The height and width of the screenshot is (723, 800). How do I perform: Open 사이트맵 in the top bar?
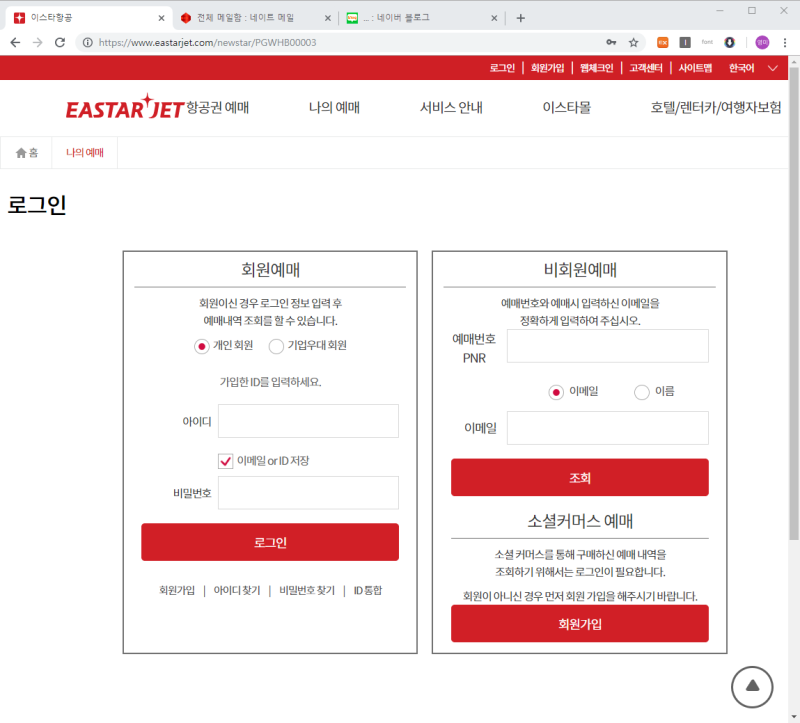point(695,68)
